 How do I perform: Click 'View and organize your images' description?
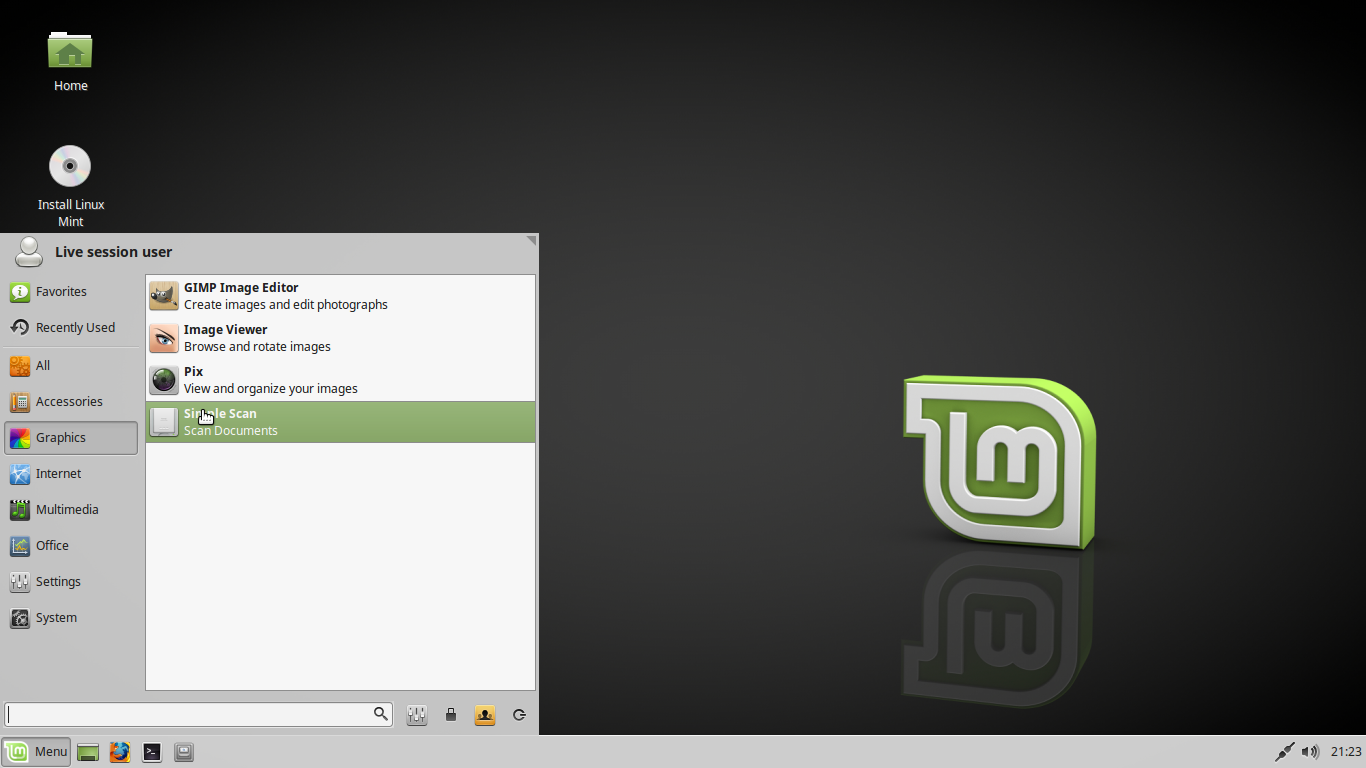click(271, 389)
